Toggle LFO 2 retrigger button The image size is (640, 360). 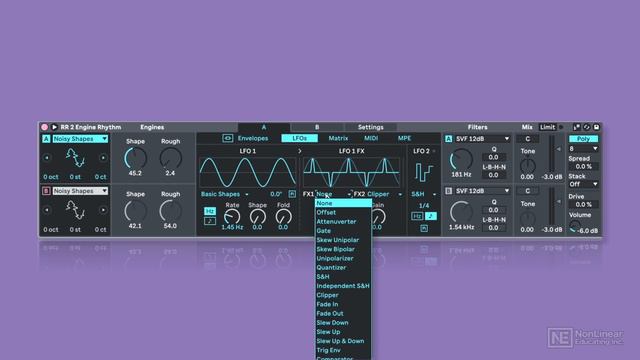pos(424,228)
